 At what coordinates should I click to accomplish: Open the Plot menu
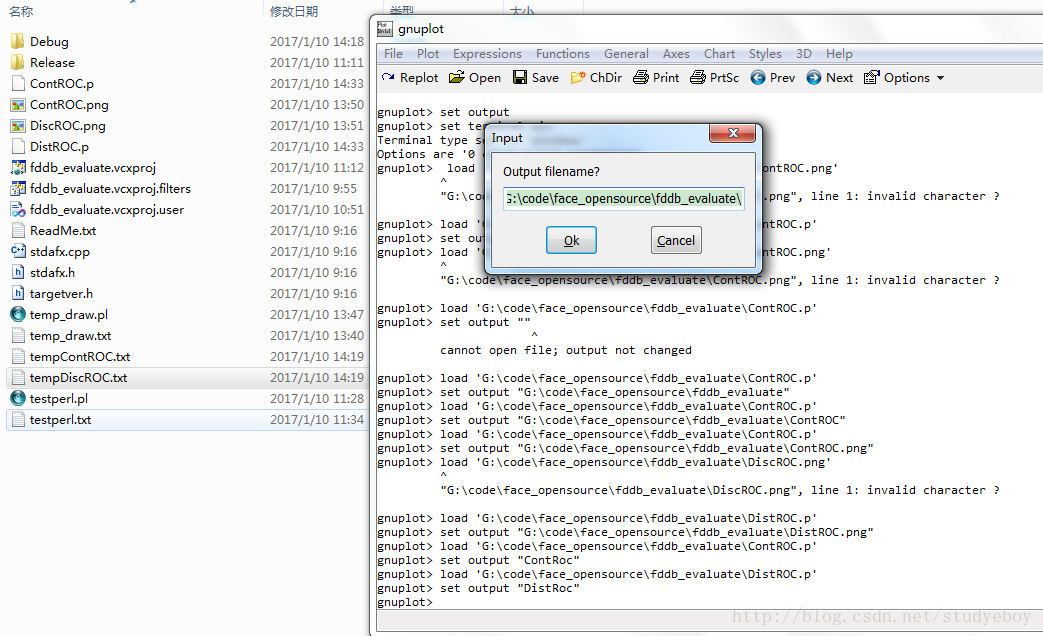click(428, 54)
